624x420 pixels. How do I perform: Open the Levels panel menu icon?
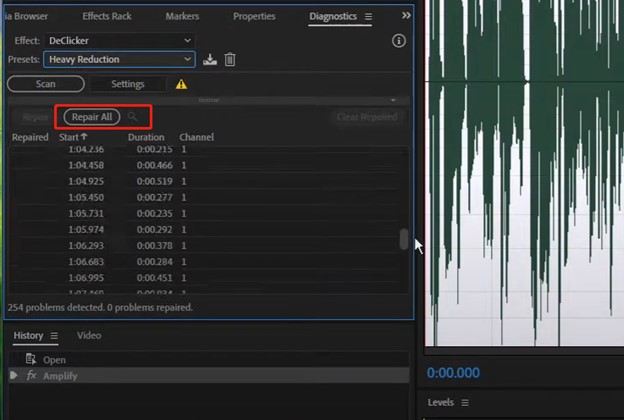pyautogui.click(x=462, y=403)
